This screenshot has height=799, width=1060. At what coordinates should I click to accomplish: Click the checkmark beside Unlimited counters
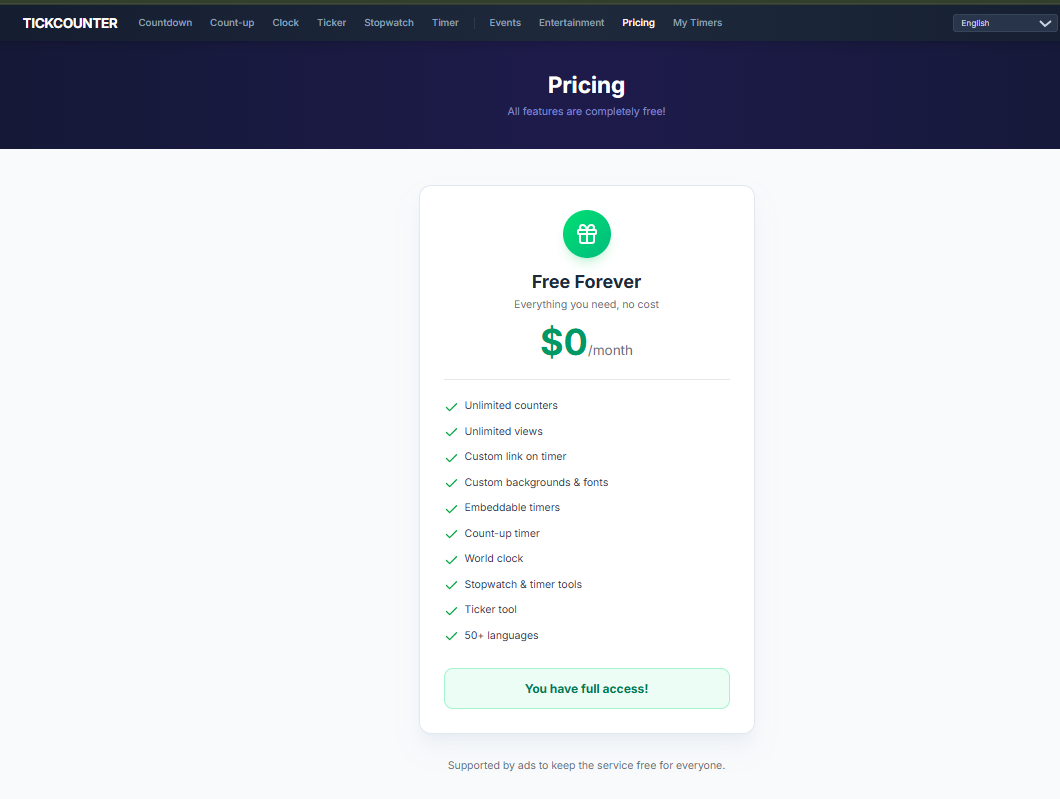(x=451, y=406)
